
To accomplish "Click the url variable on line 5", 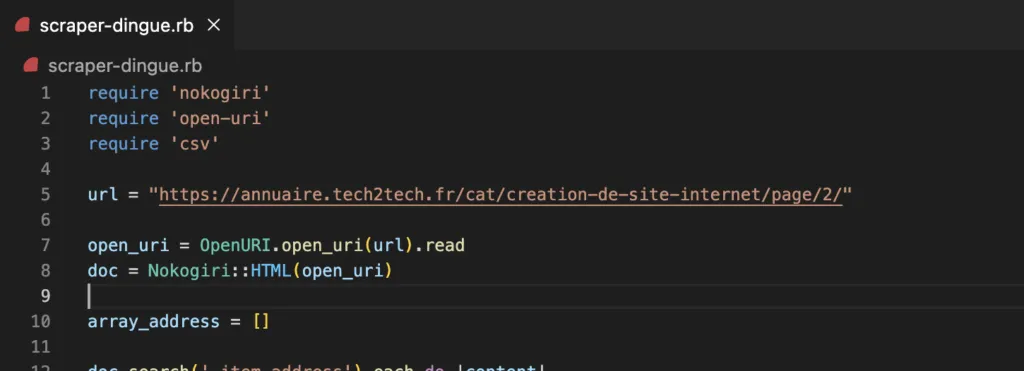I will pyautogui.click(x=103, y=195).
